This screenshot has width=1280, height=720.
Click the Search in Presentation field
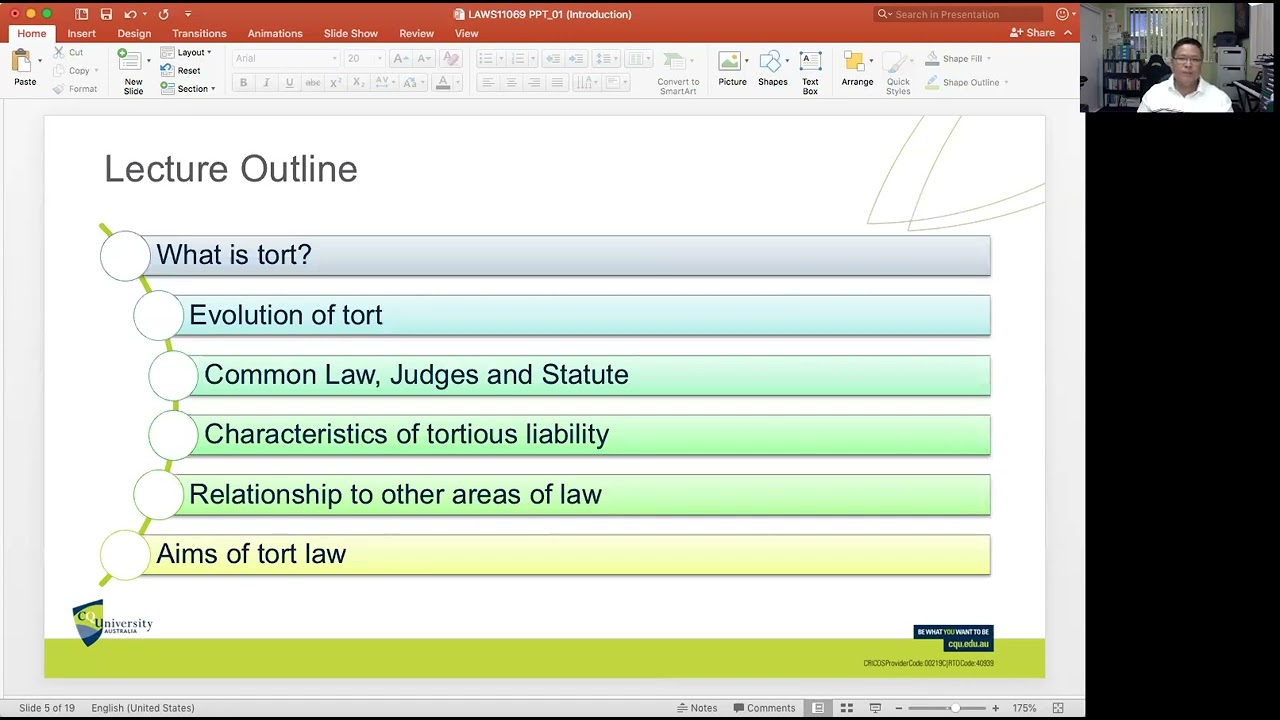[x=957, y=14]
